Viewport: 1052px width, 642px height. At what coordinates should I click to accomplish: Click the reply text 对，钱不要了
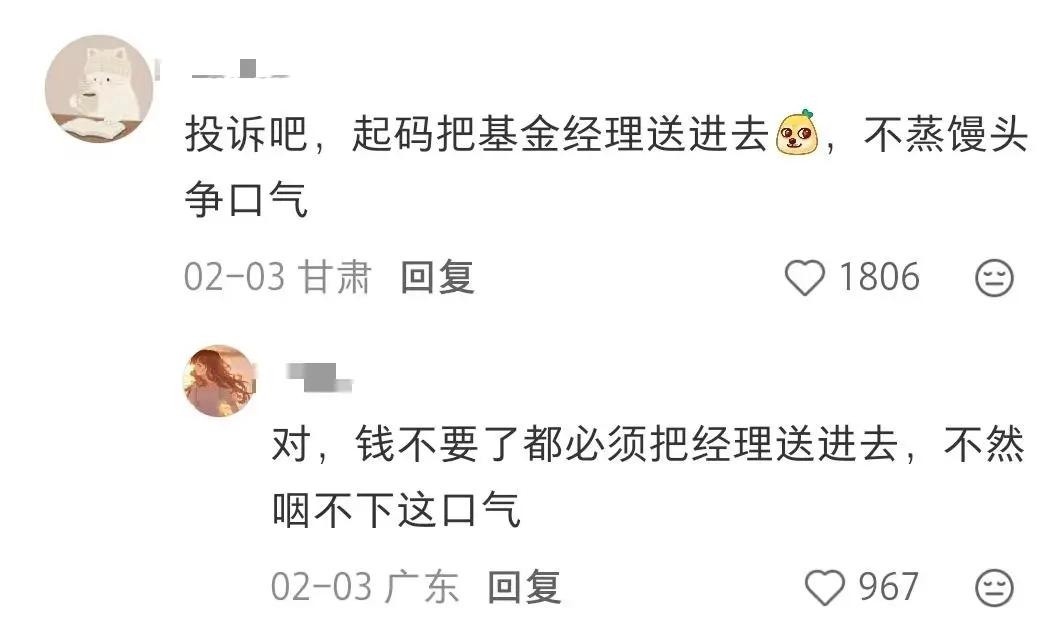tap(395, 444)
